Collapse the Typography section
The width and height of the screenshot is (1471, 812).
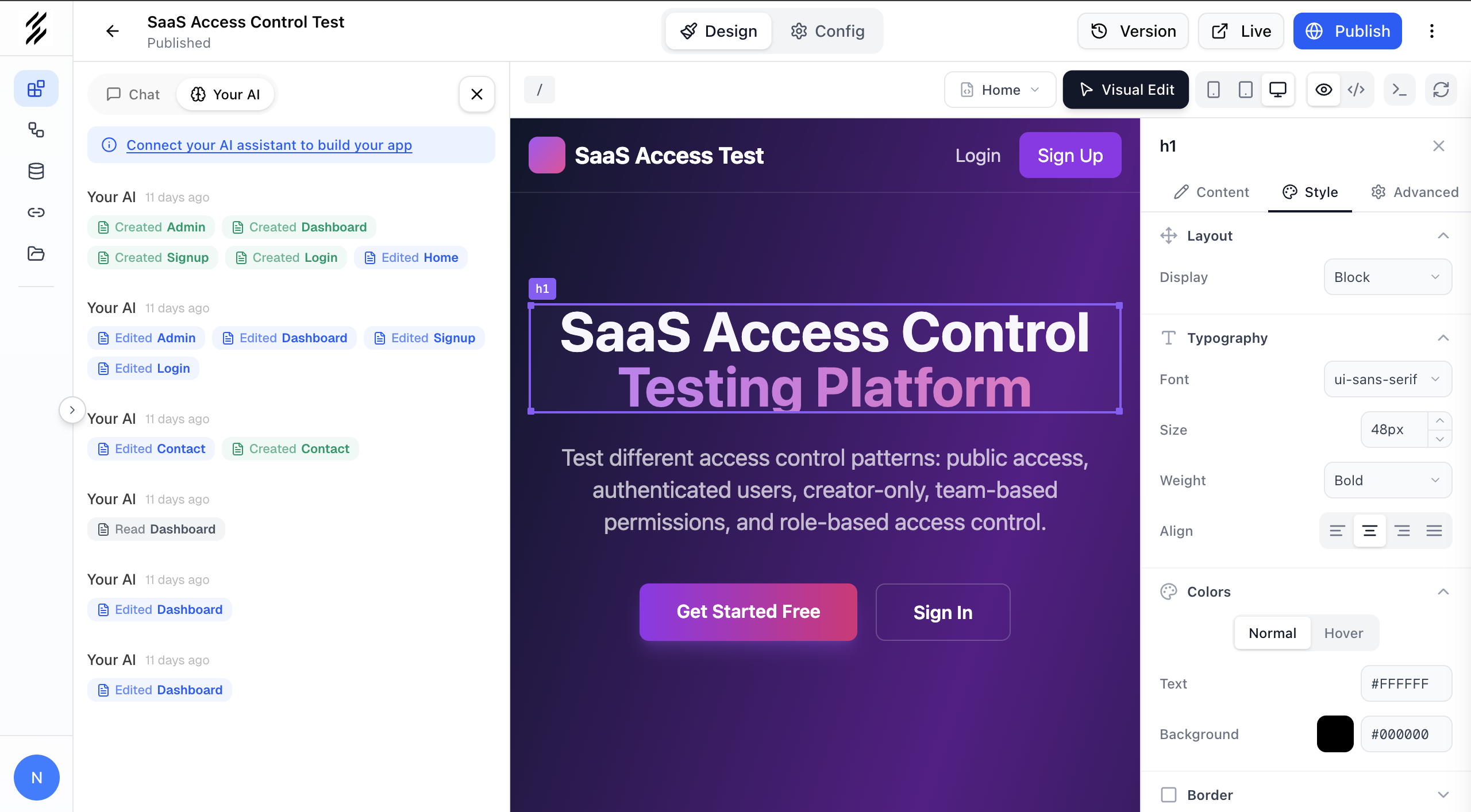[x=1443, y=338]
